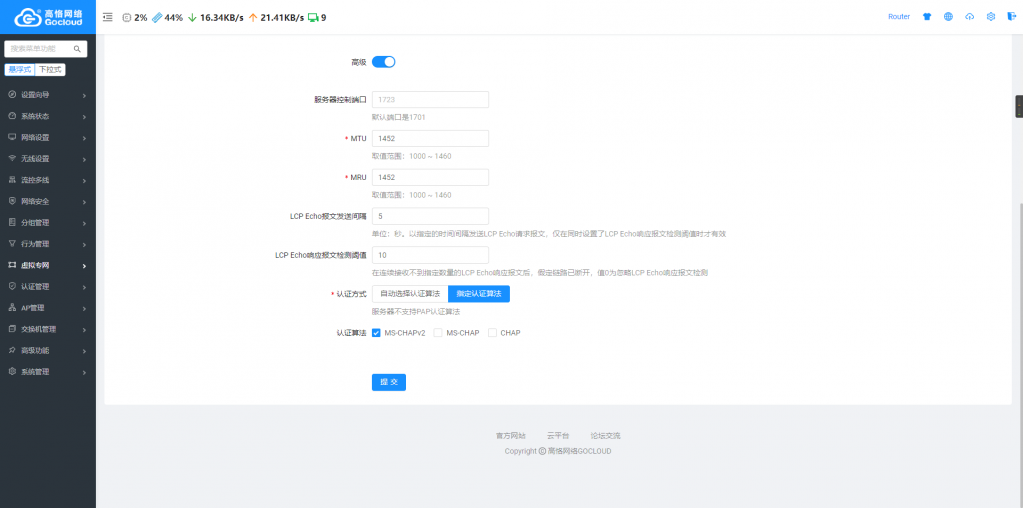This screenshot has height=508, width=1023.
Task: Click the 服务器控制端口 field showing 1723
Action: click(x=431, y=100)
